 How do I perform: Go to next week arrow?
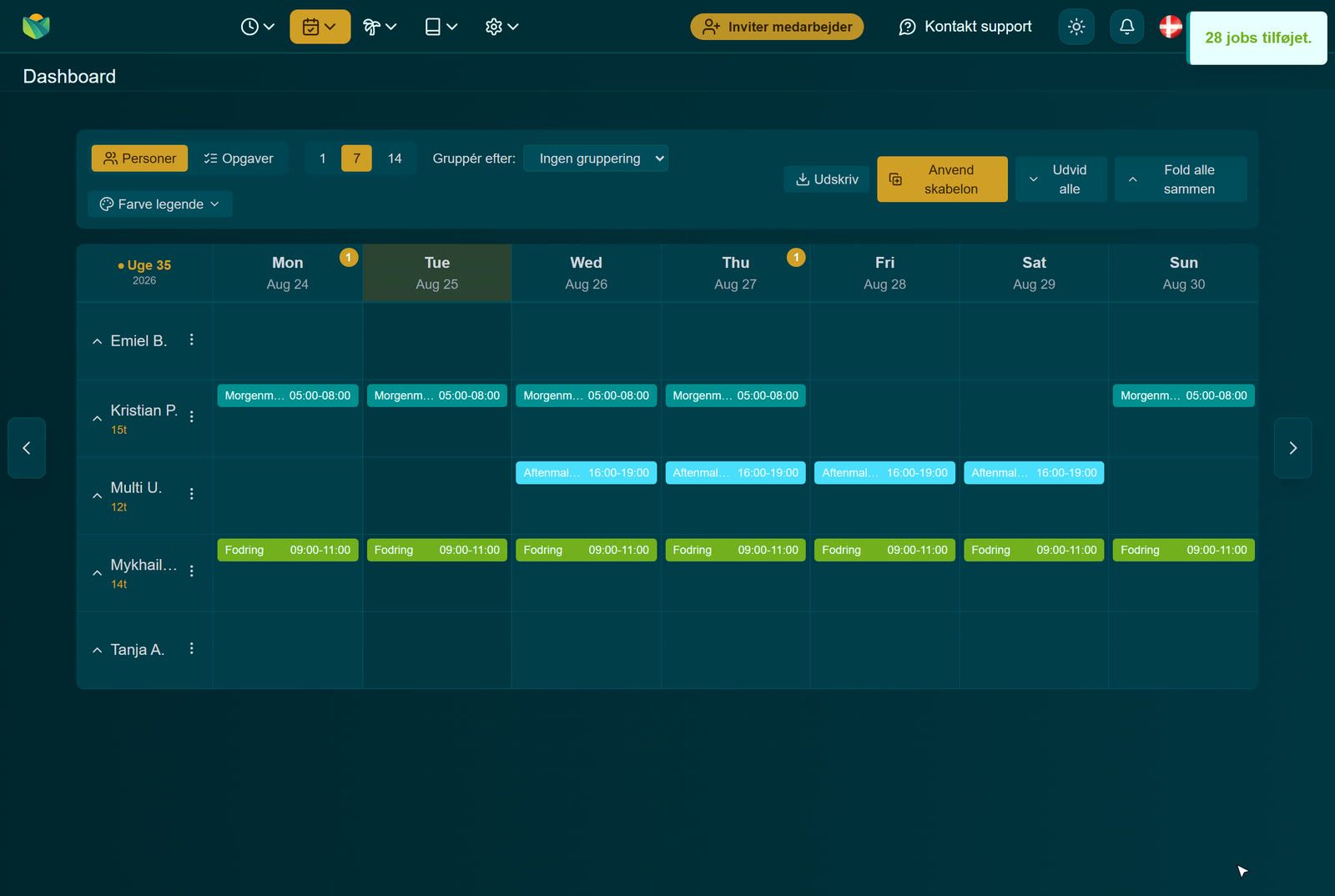click(x=1292, y=448)
